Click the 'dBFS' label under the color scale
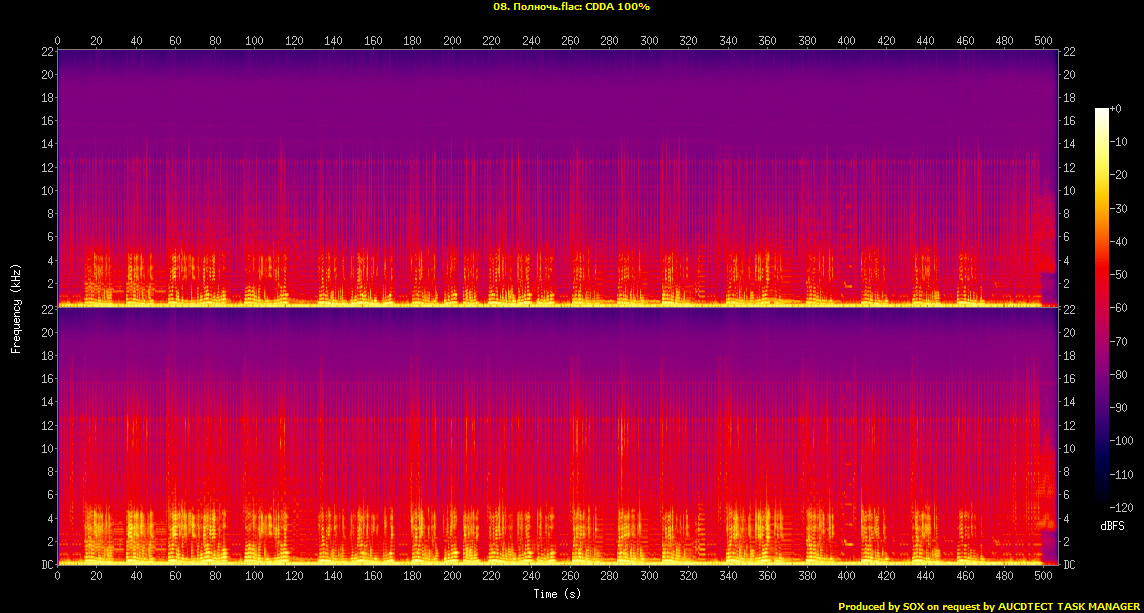 click(x=1112, y=525)
